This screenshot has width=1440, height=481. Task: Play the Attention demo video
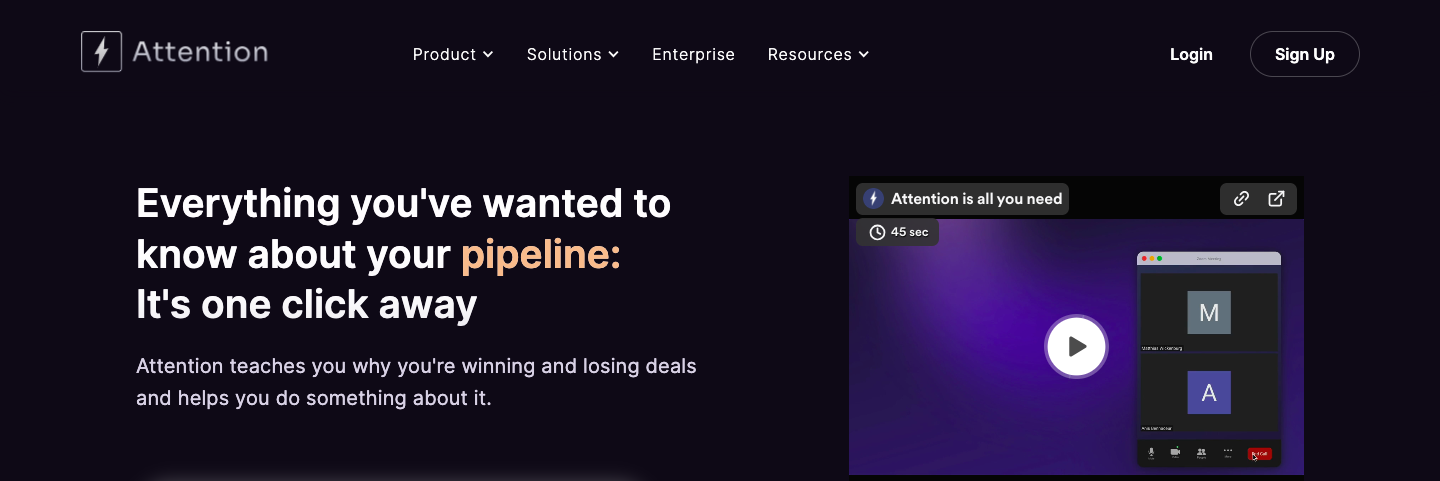pyautogui.click(x=1076, y=346)
